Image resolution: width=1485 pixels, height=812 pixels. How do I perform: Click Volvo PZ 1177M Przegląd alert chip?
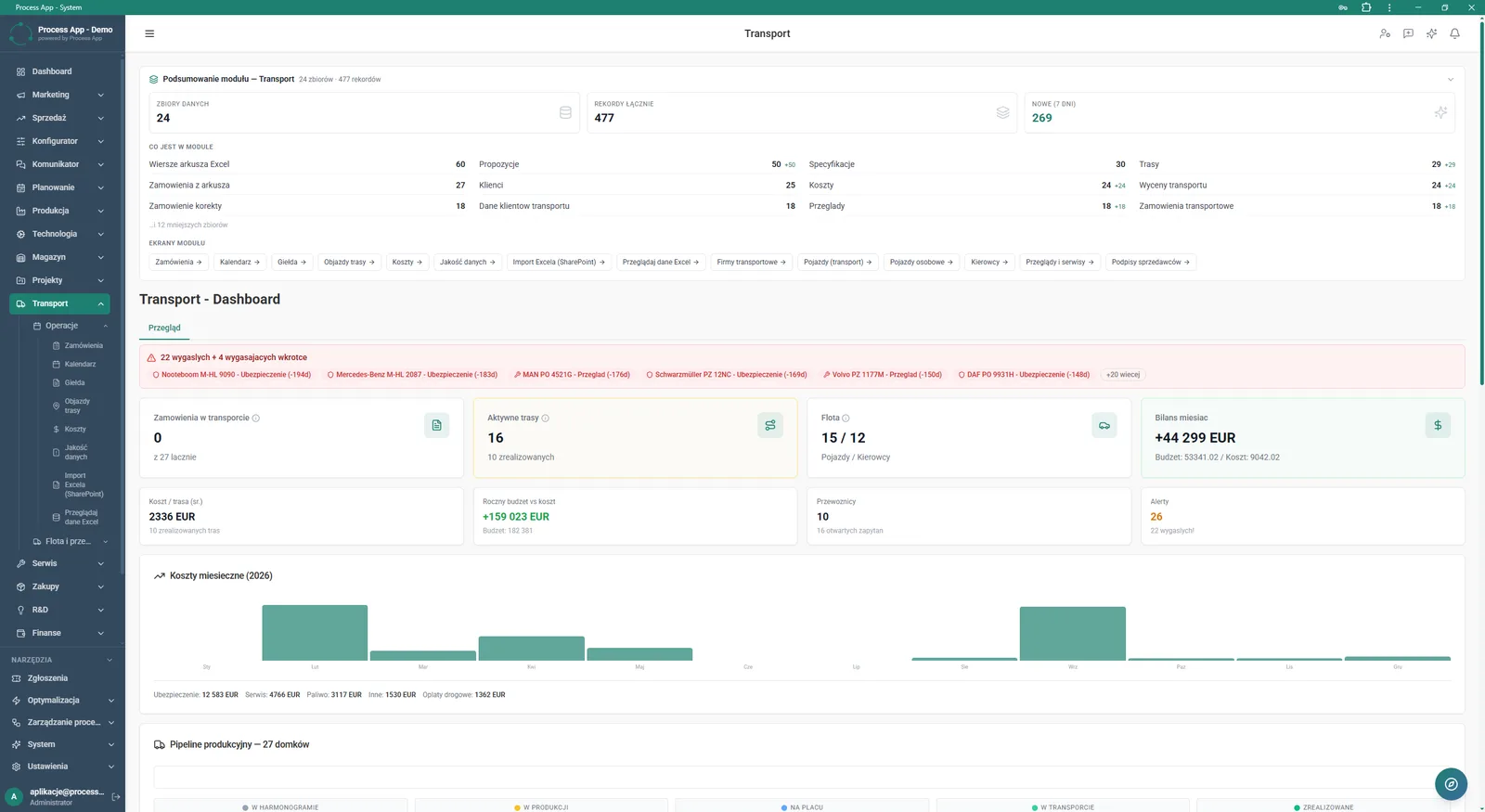882,375
